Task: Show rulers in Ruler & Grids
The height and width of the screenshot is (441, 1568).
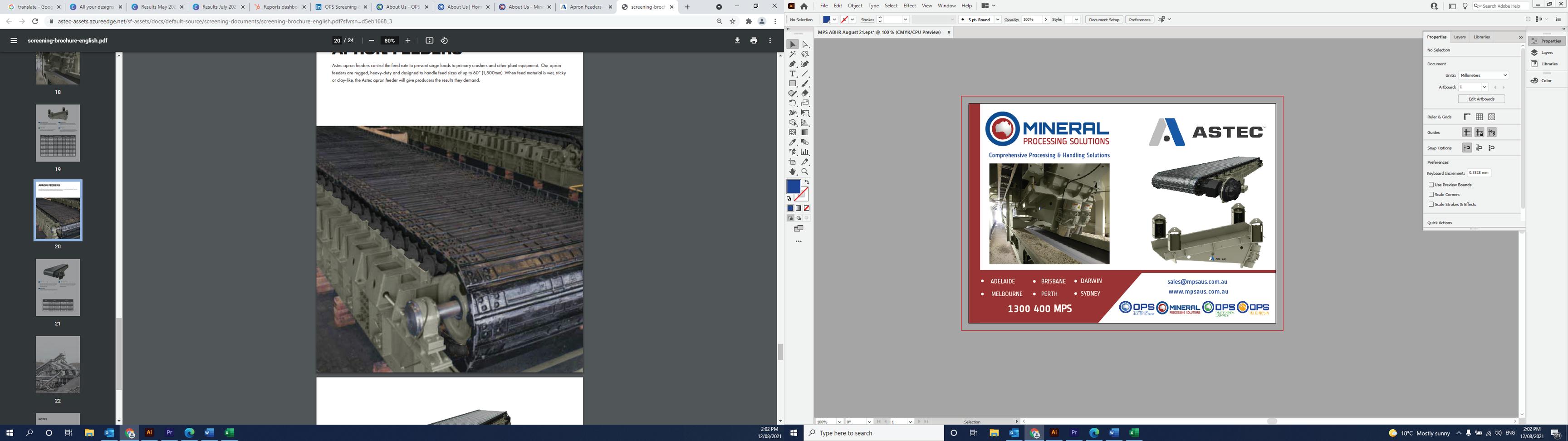Action: click(x=1467, y=117)
